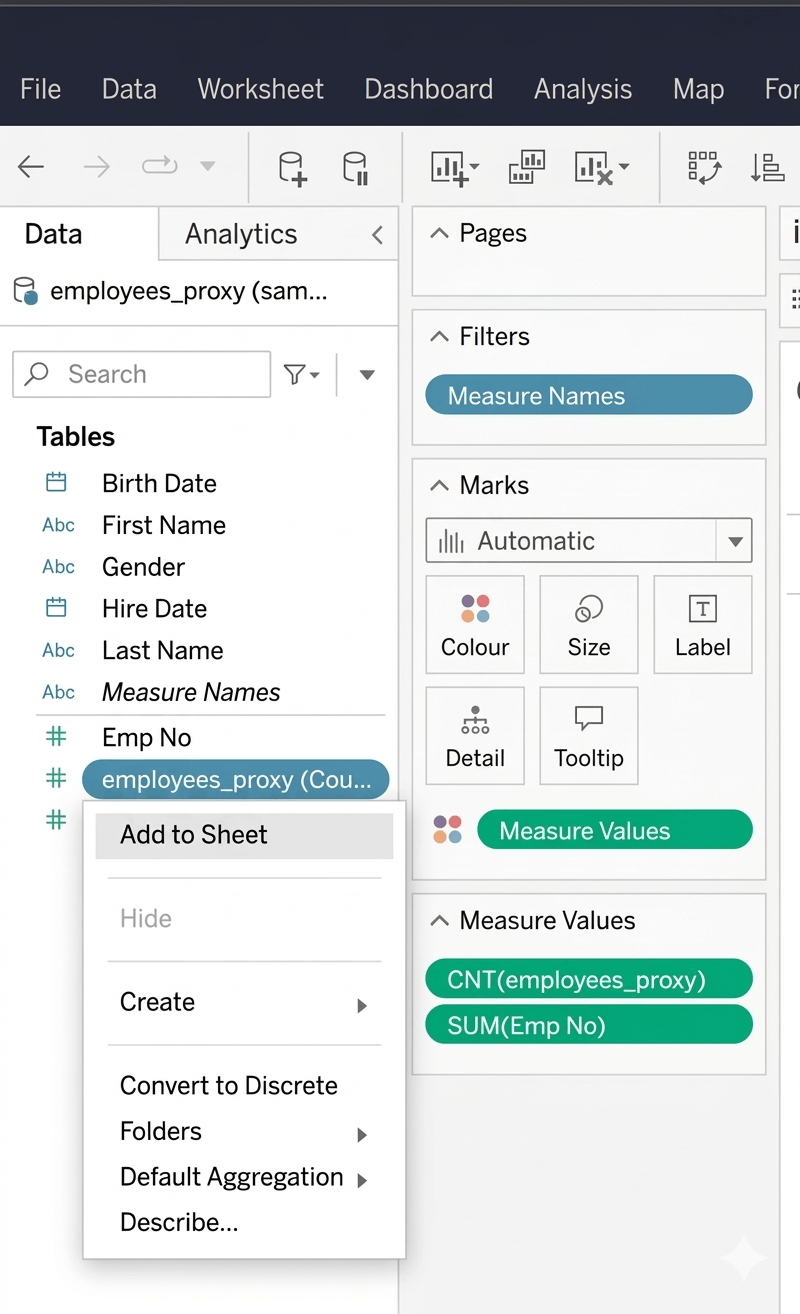800x1314 pixels.
Task: Click the Pause Auto Updates icon
Action: coord(355,168)
